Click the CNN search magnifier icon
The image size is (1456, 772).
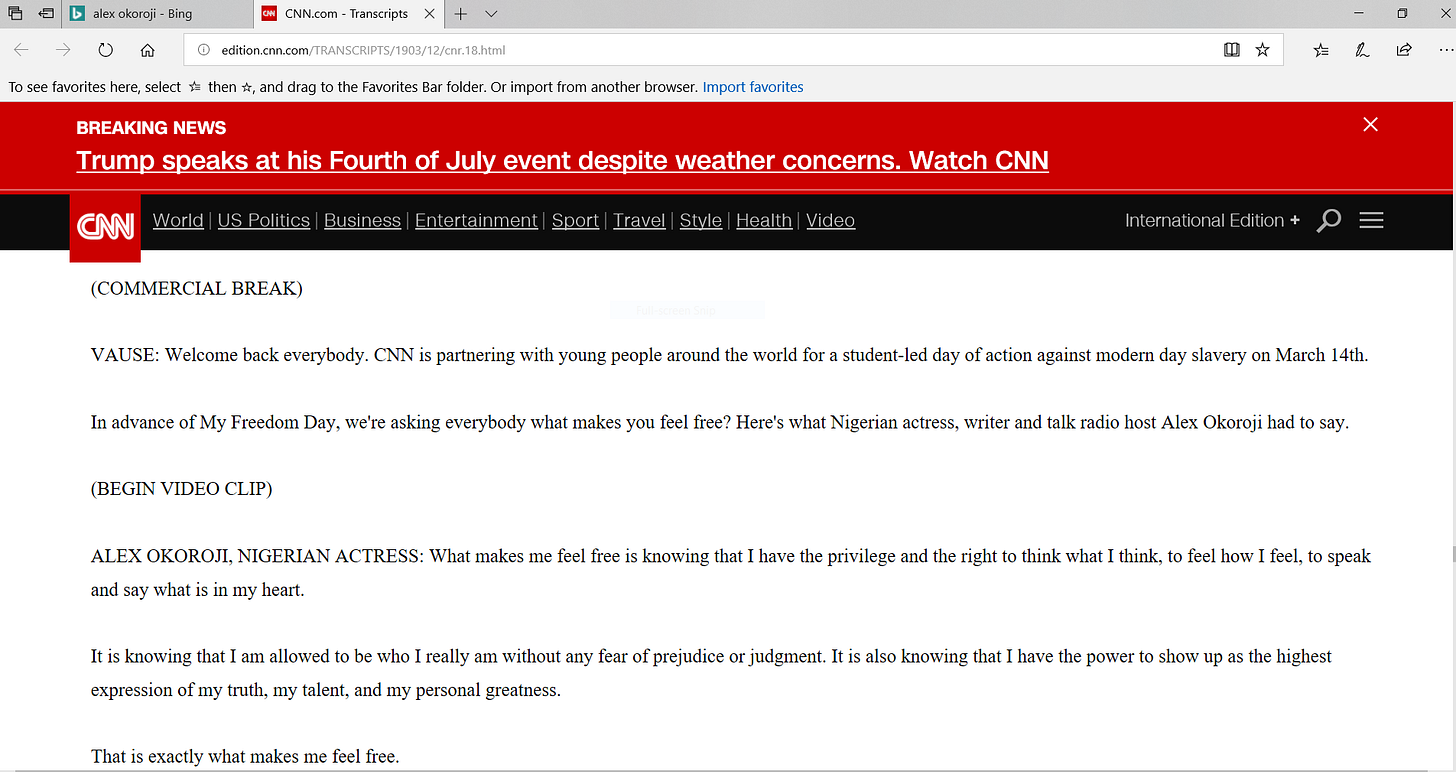pos(1329,220)
